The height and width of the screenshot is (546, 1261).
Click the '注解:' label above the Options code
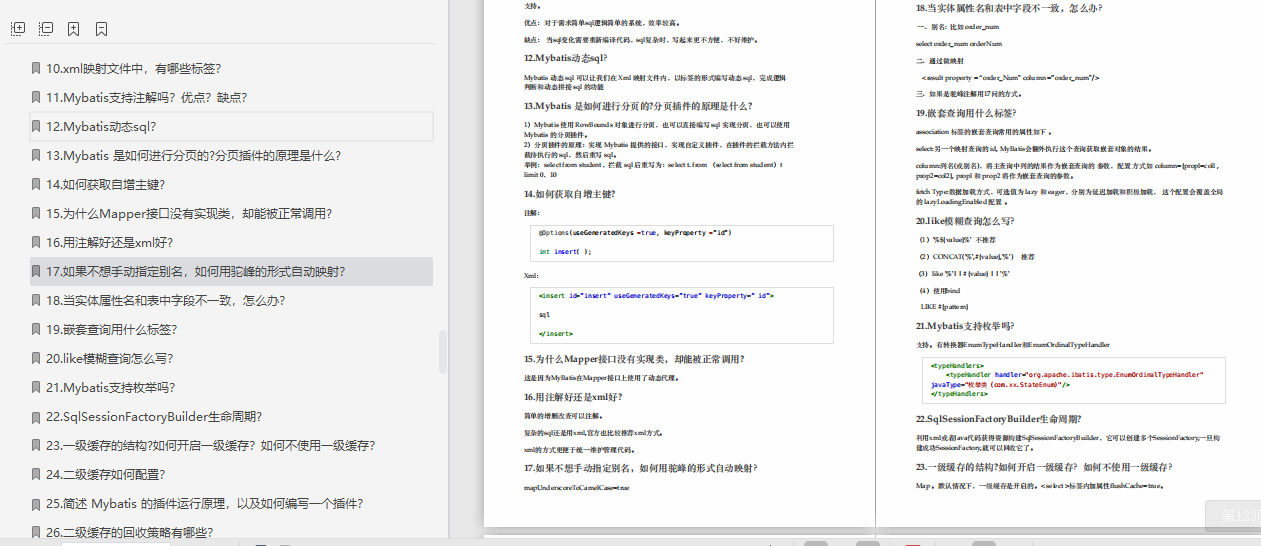pos(531,212)
